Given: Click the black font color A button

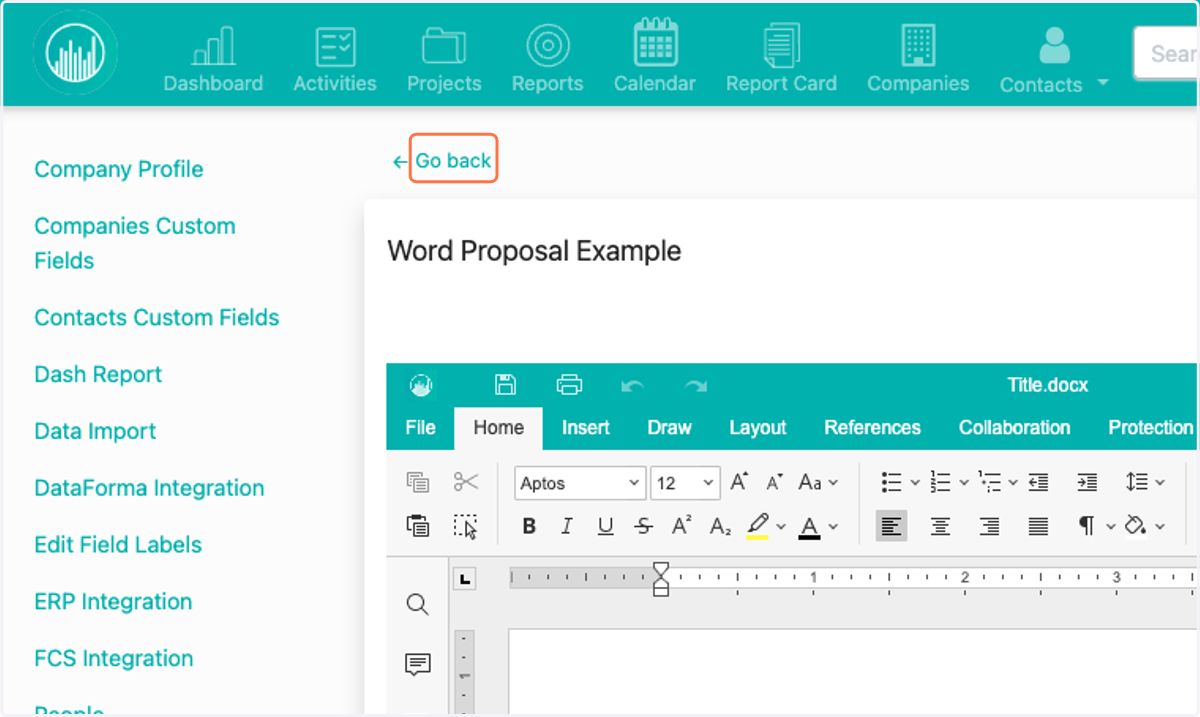Looking at the screenshot, I should pos(810,526).
